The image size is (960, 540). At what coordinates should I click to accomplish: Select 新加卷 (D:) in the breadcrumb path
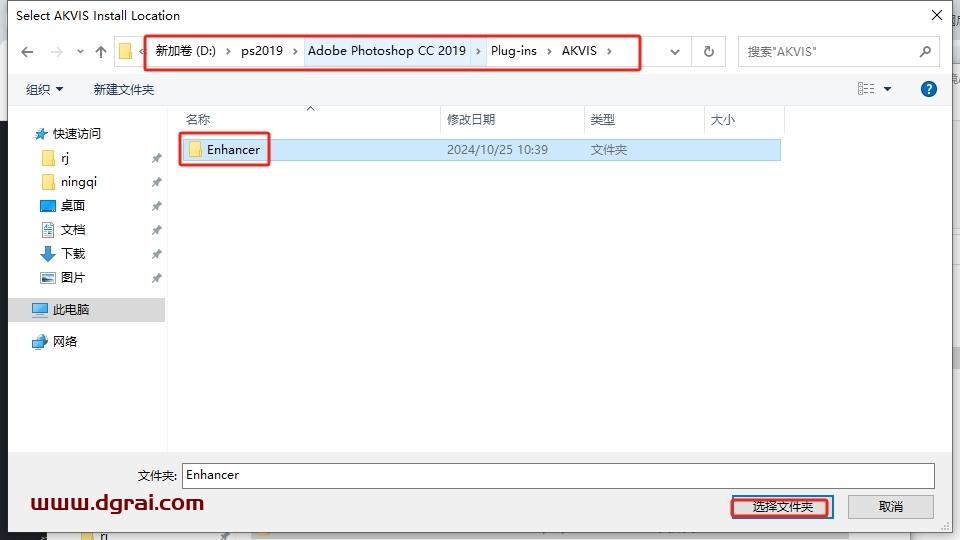tap(186, 51)
